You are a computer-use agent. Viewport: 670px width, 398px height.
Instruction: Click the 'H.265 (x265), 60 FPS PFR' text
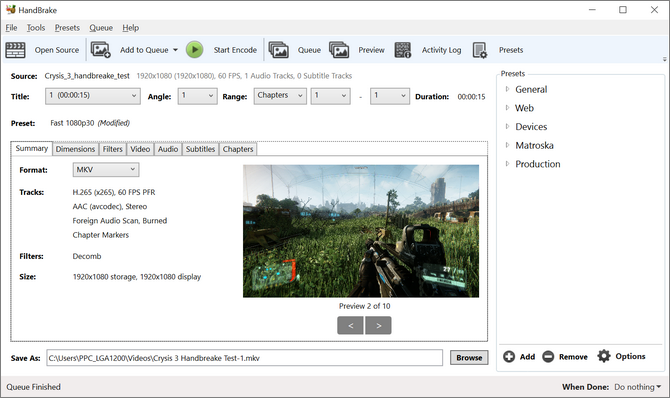point(114,192)
